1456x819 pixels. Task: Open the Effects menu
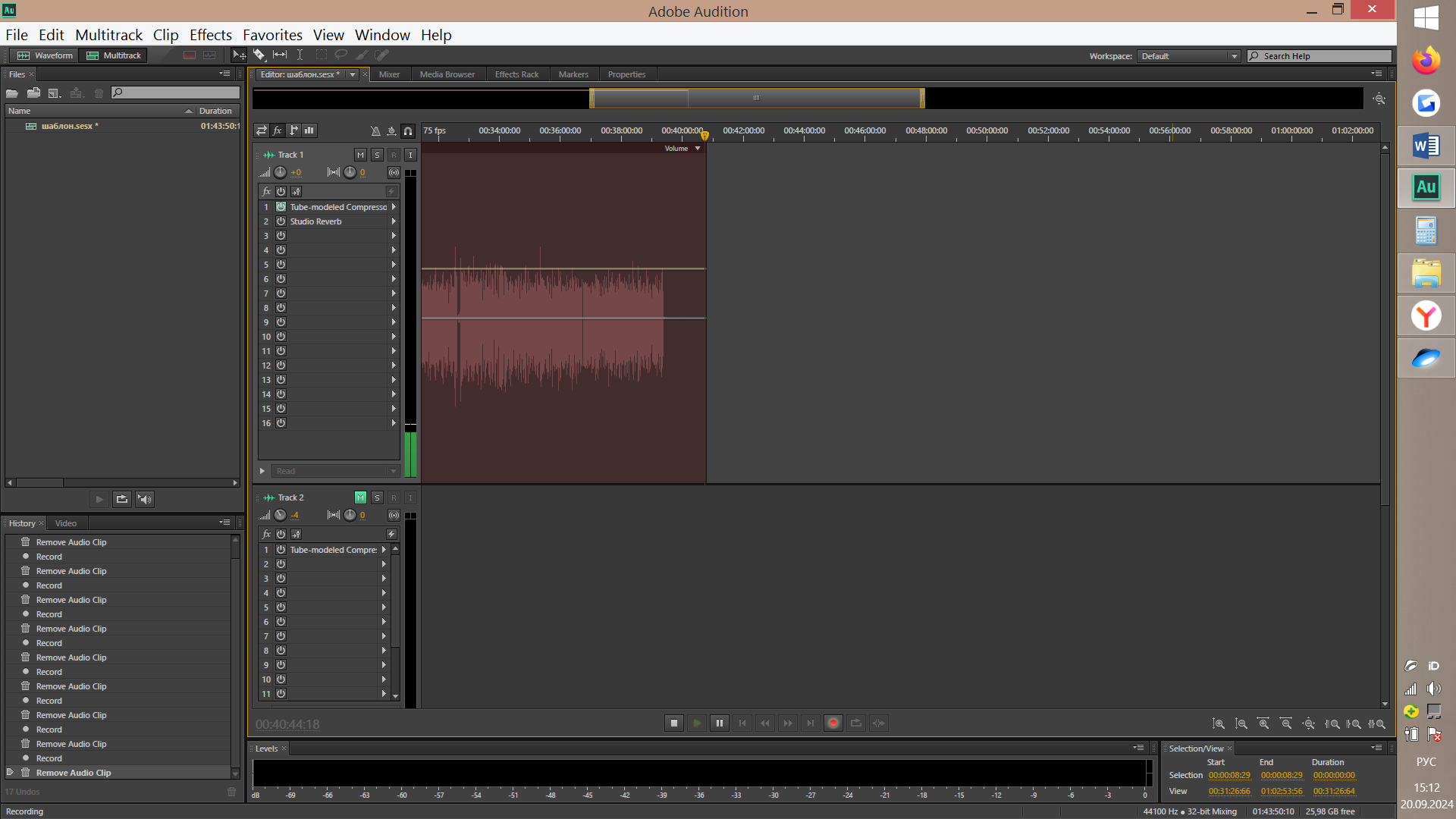coord(211,35)
